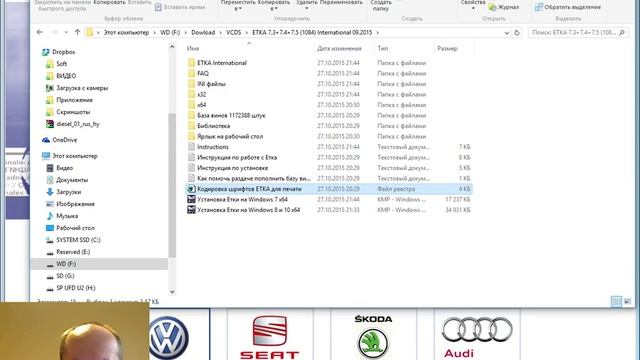Sort files by Дата изменения column
This screenshot has height=360, width=640.
[x=339, y=49]
